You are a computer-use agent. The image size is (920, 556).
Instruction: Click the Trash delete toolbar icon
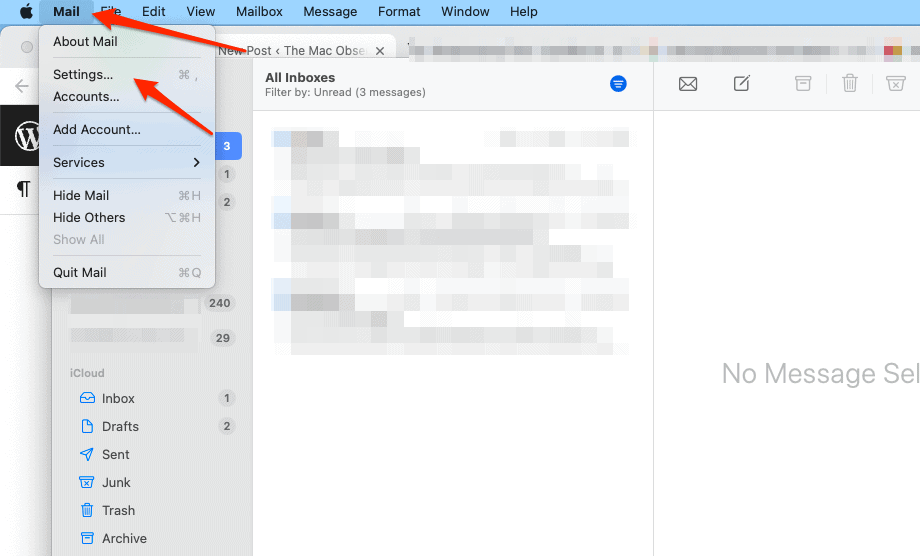click(850, 84)
